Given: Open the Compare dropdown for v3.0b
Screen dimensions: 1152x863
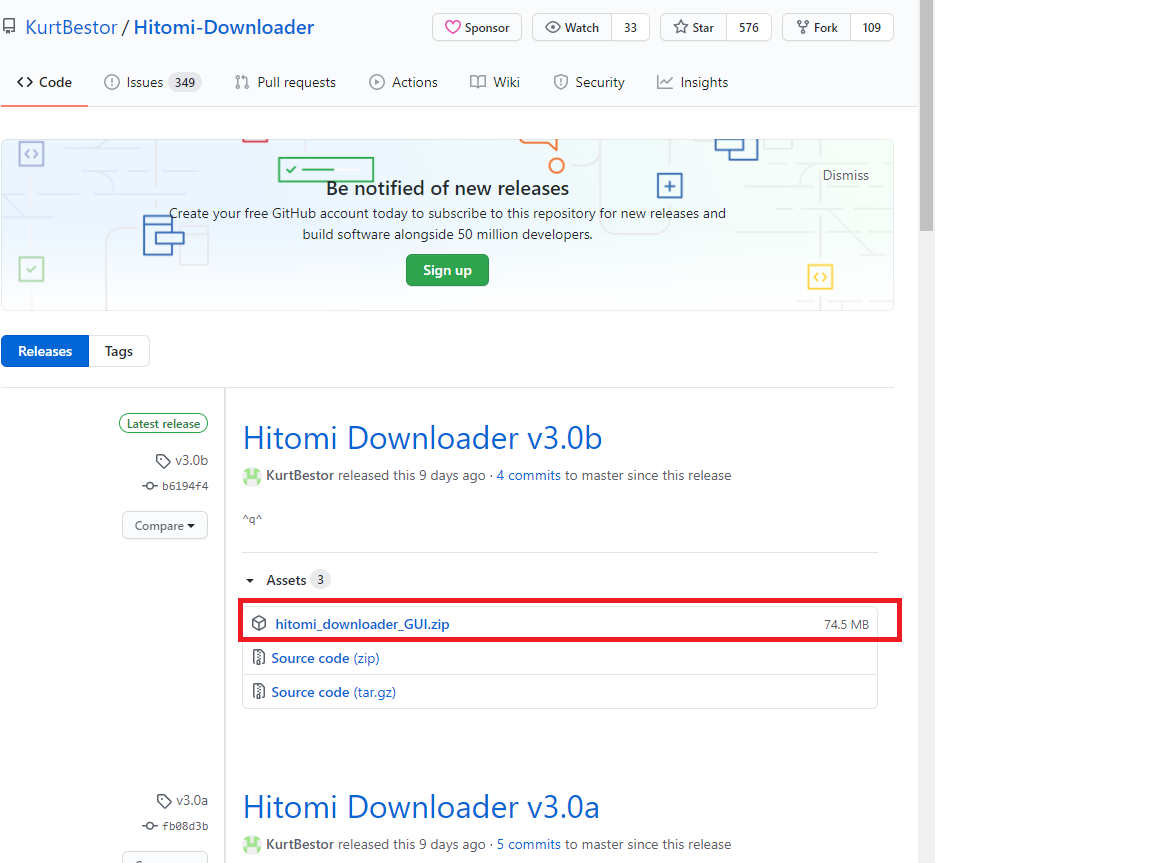Looking at the screenshot, I should [165, 525].
